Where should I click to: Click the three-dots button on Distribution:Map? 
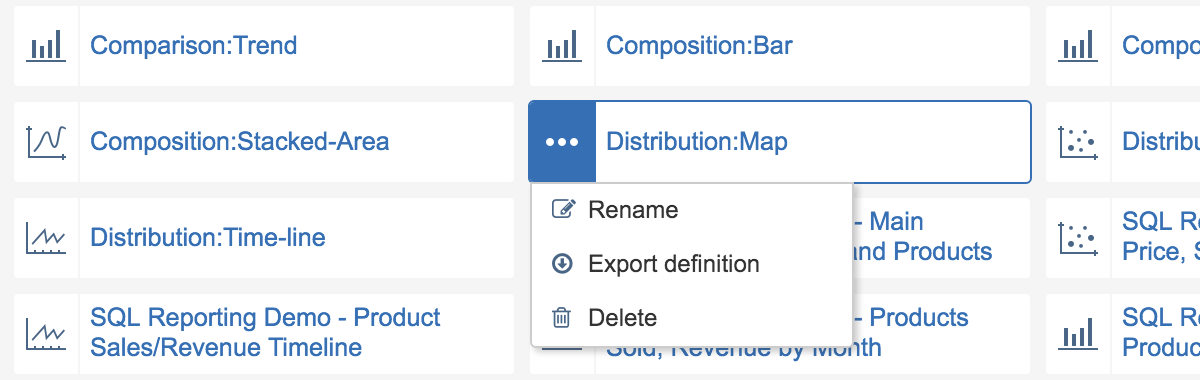[562, 142]
